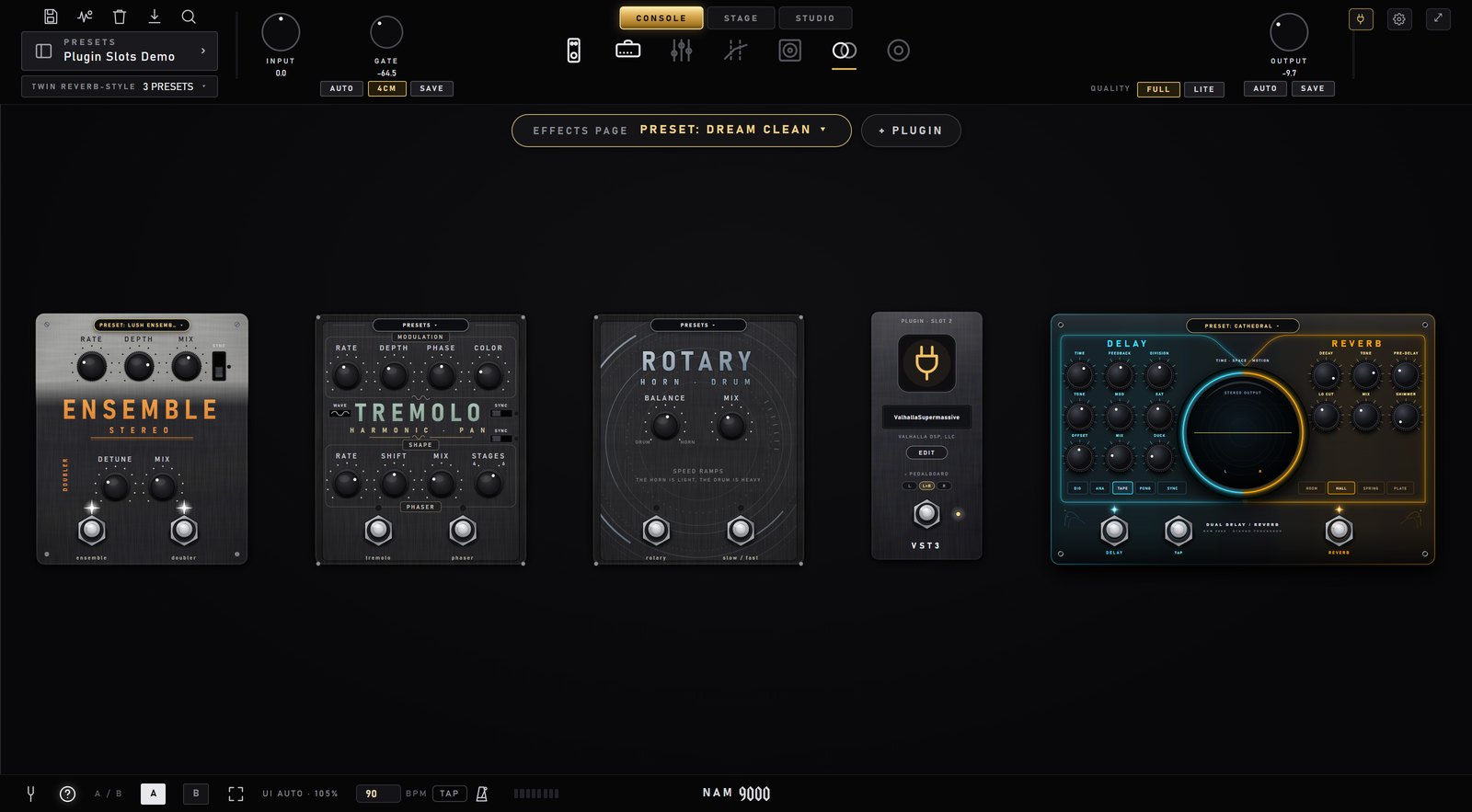Open the mixer faders section icon
The width and height of the screenshot is (1472, 812).
tap(681, 51)
